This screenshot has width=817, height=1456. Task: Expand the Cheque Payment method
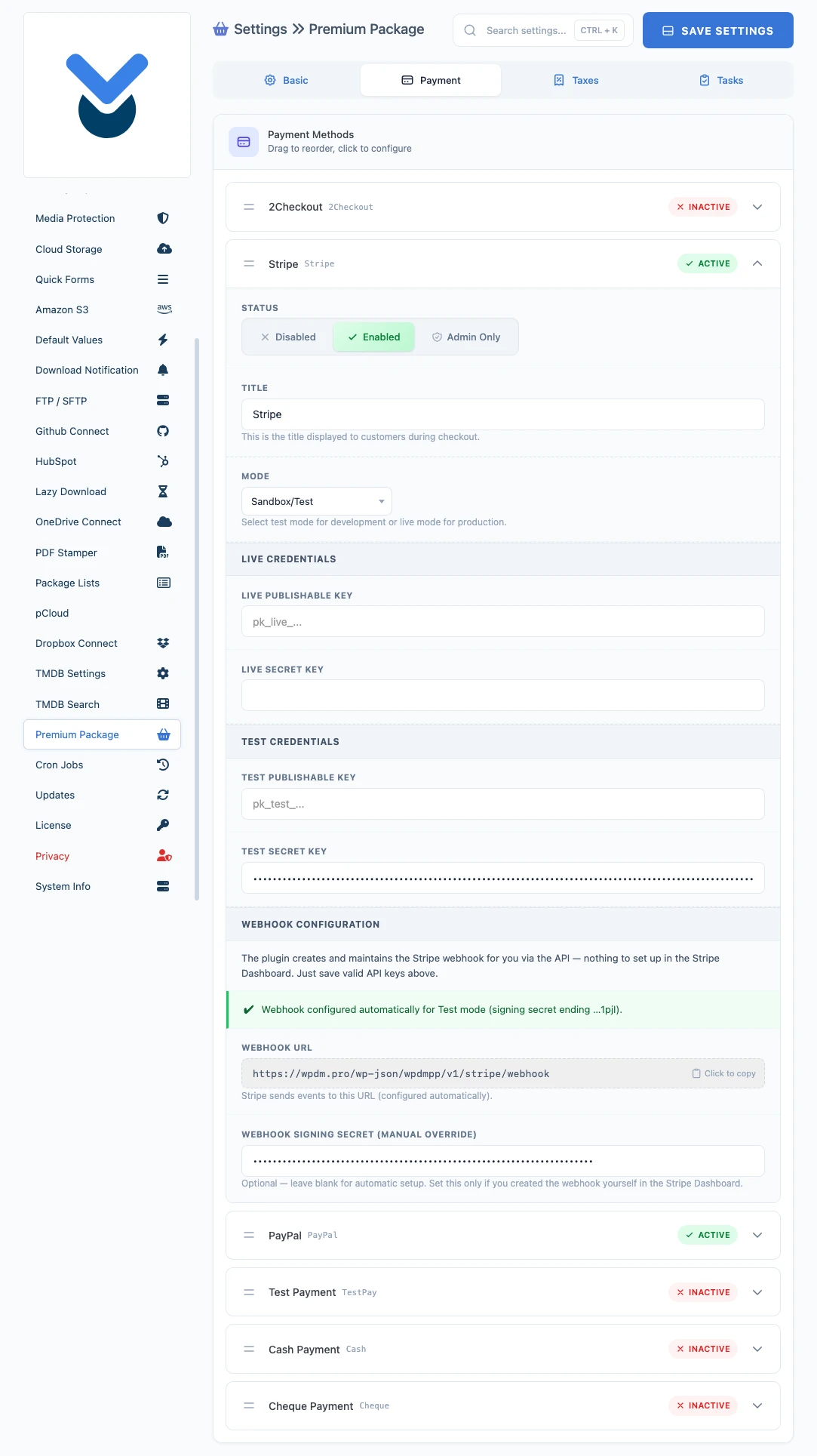click(757, 1405)
